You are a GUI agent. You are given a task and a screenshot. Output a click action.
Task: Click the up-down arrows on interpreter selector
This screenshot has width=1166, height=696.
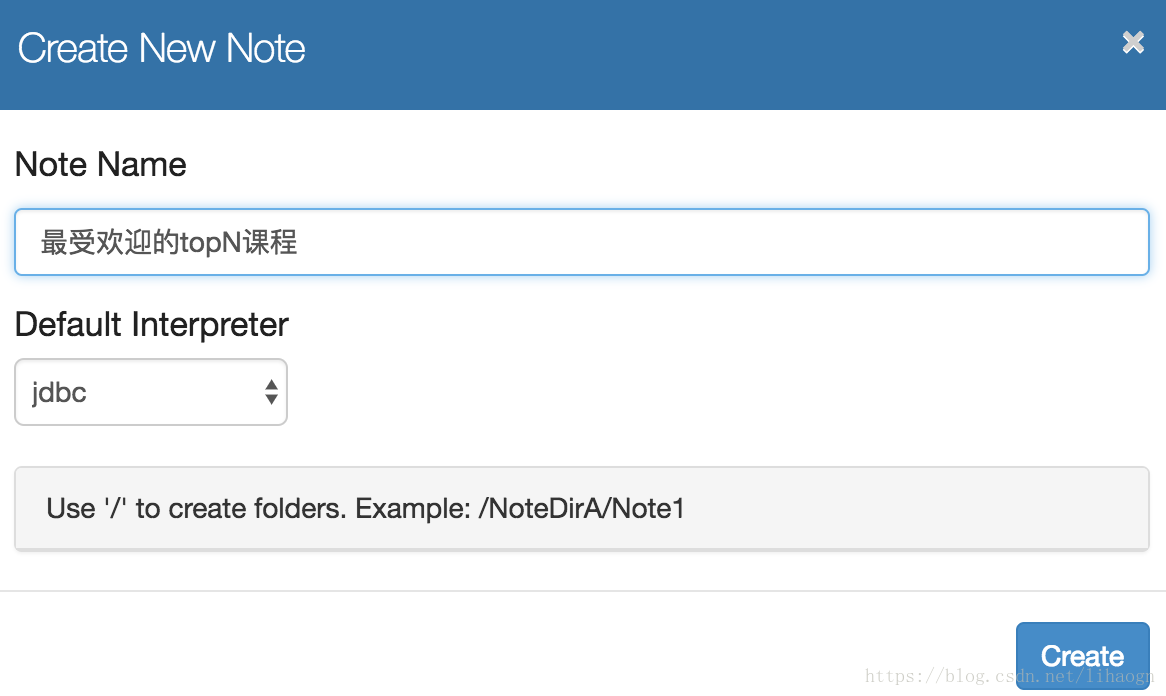click(271, 392)
